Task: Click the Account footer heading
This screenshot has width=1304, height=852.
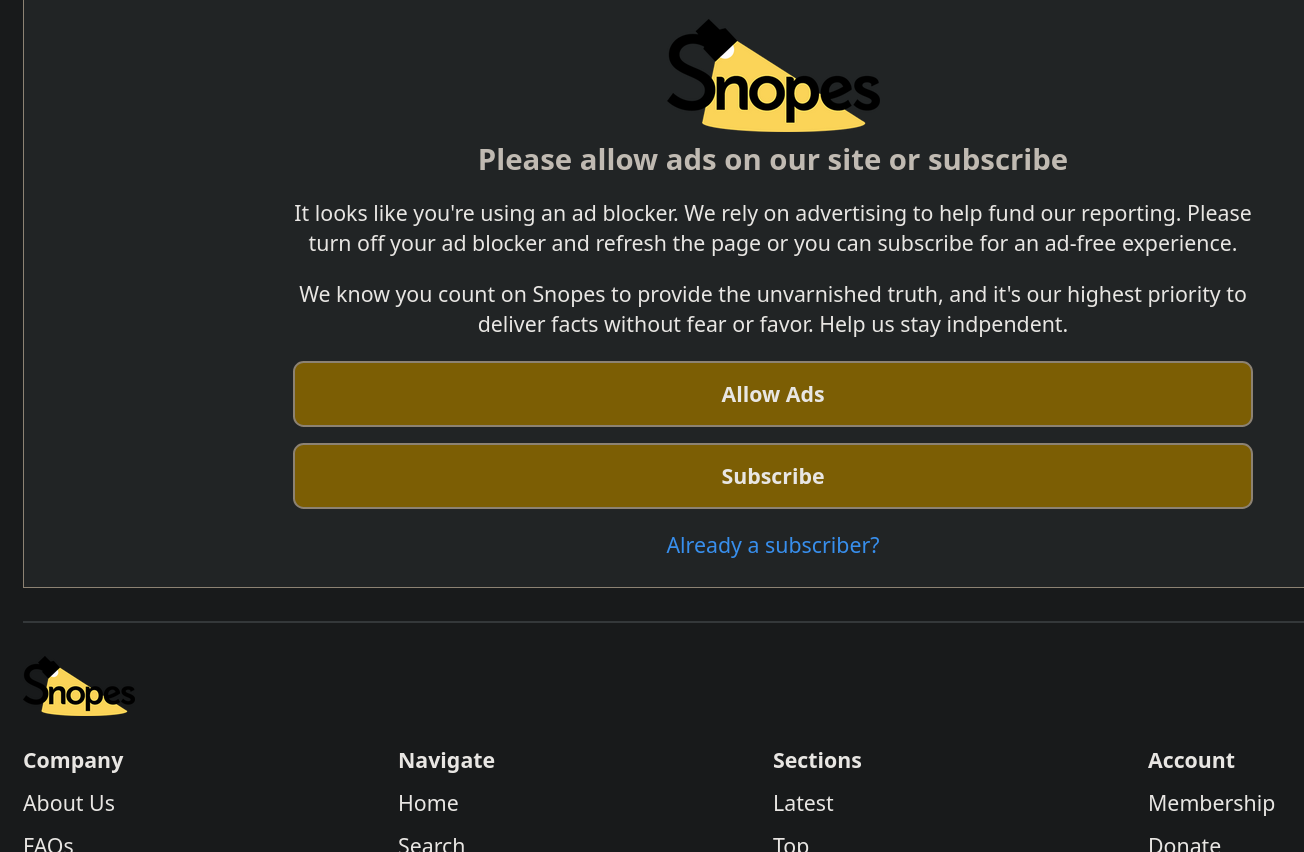Action: [1191, 760]
